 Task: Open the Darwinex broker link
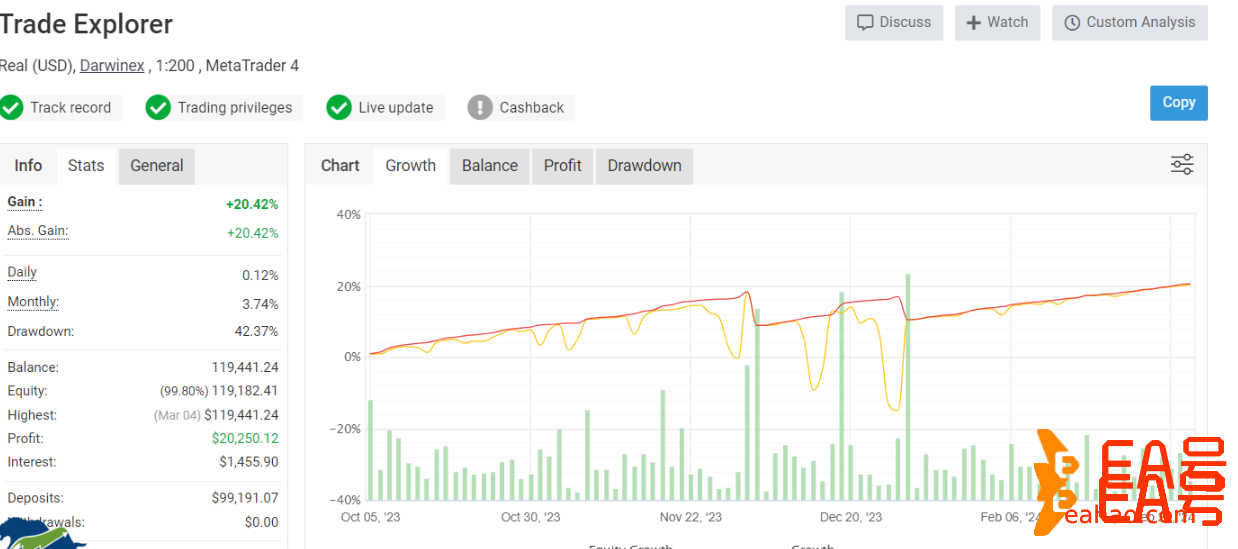(113, 66)
